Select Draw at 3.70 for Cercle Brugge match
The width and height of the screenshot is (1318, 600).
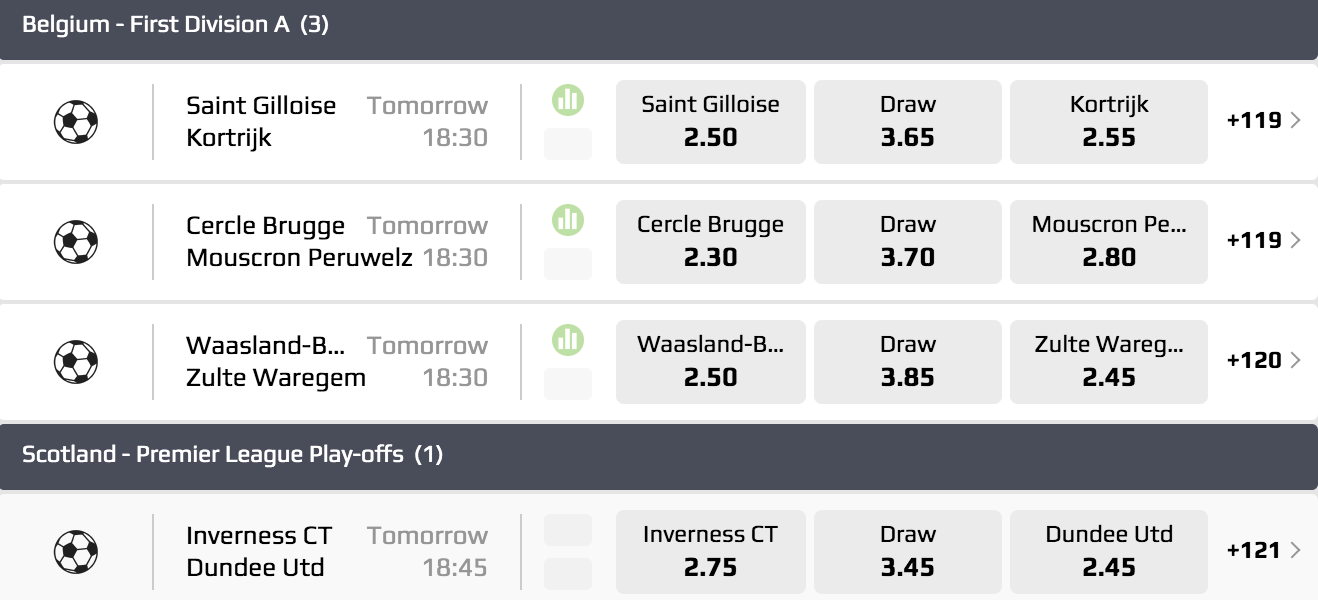tap(908, 241)
